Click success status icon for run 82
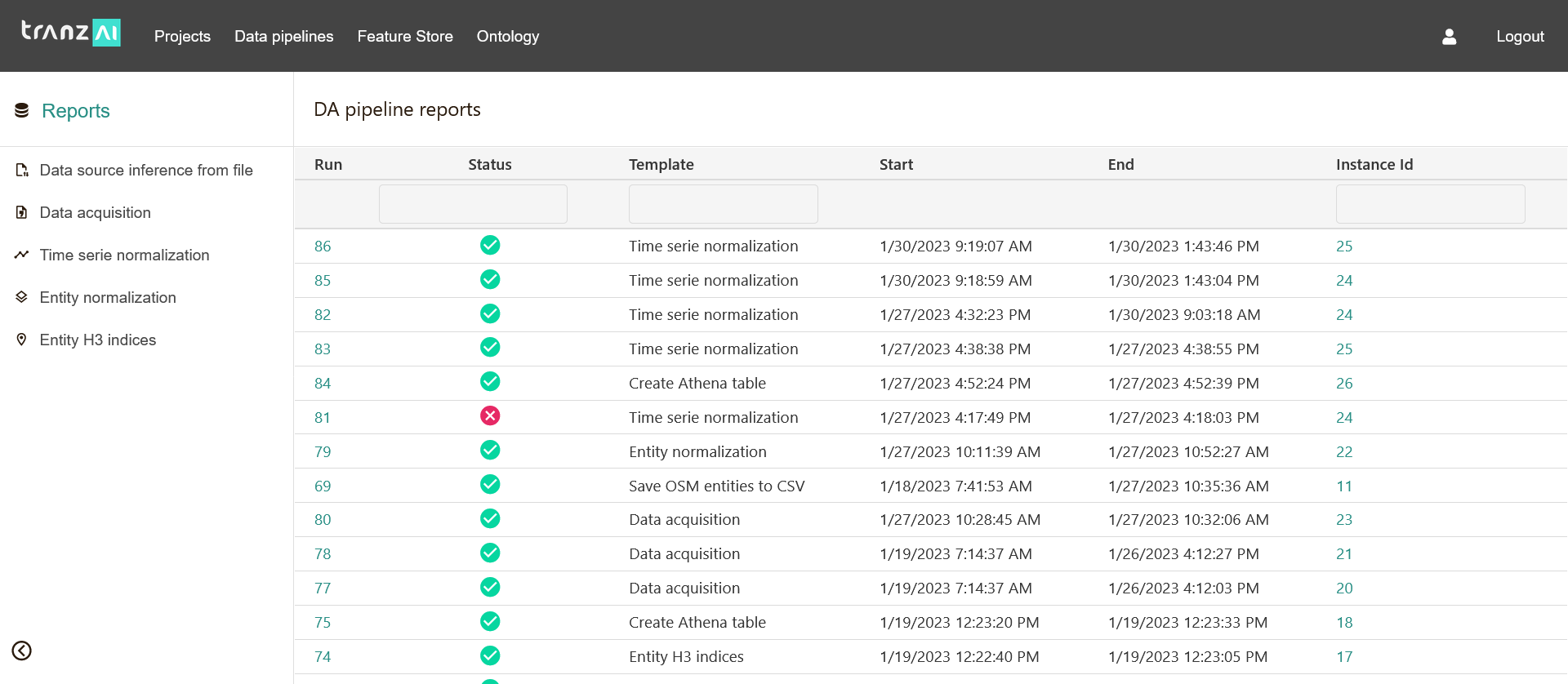The height and width of the screenshot is (684, 1568). (x=490, y=313)
